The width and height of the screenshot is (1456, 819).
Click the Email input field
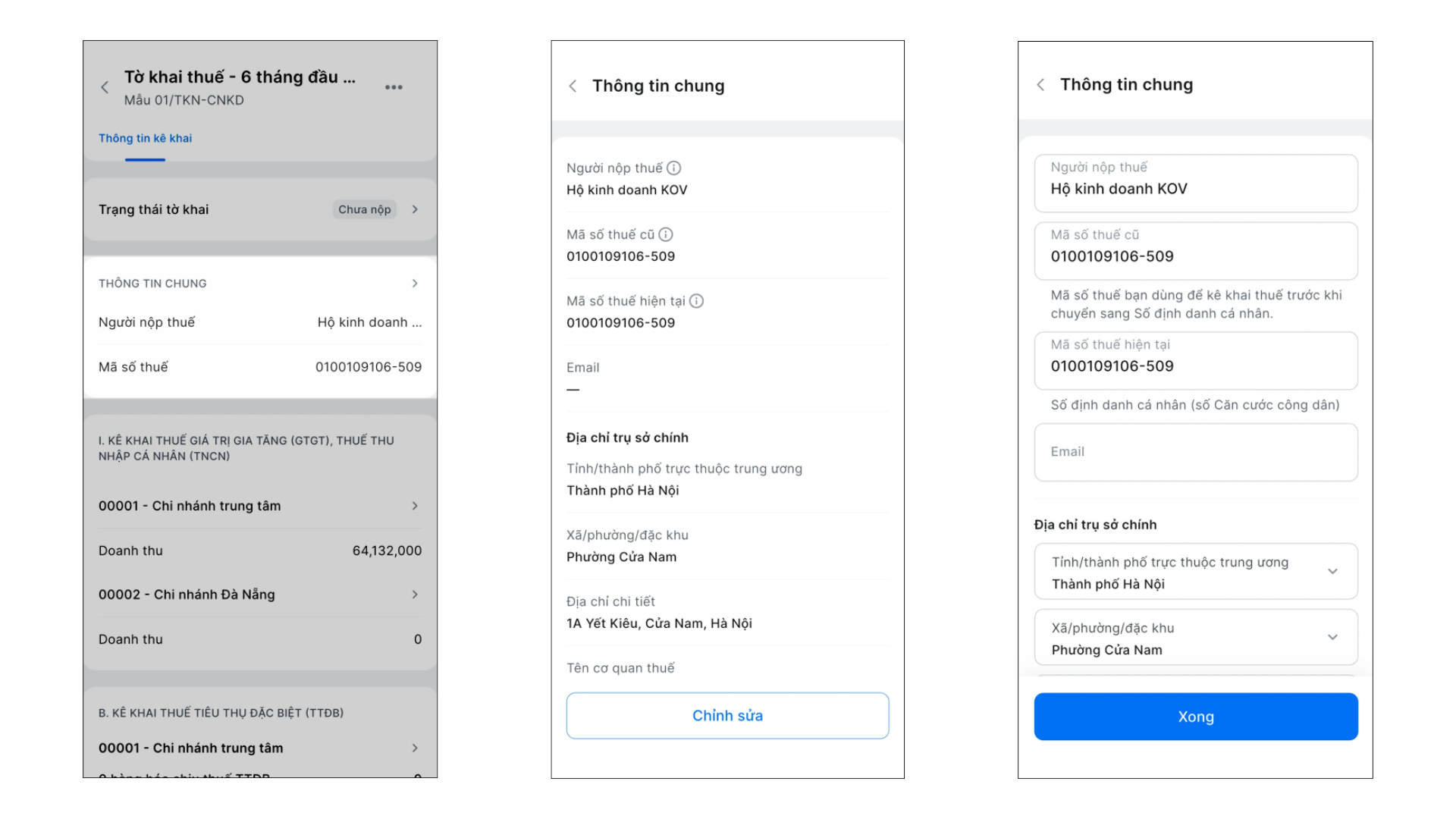(1196, 452)
